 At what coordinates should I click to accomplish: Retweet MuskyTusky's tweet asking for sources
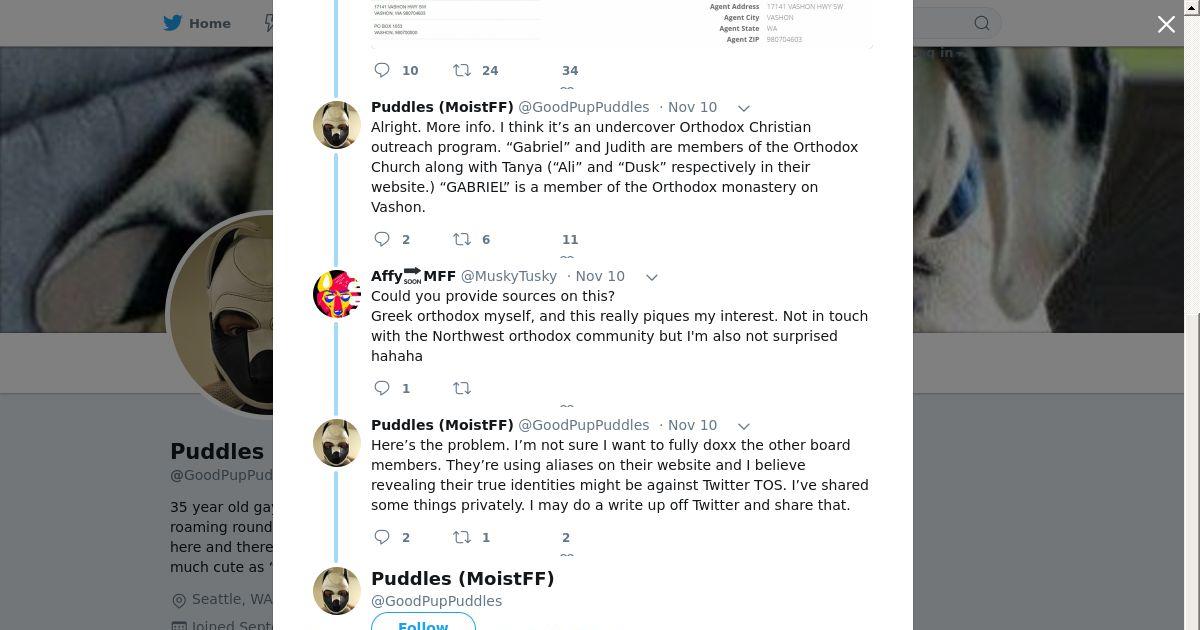point(462,388)
